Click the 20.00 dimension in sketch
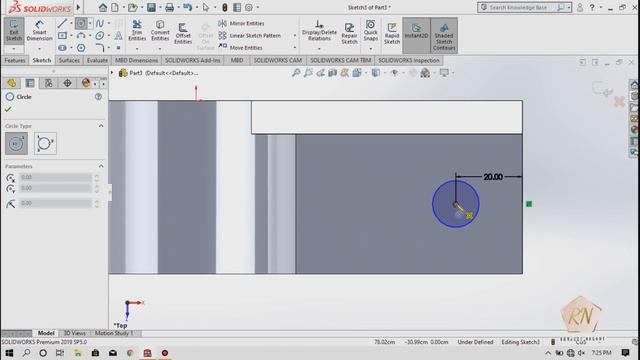 click(493, 177)
